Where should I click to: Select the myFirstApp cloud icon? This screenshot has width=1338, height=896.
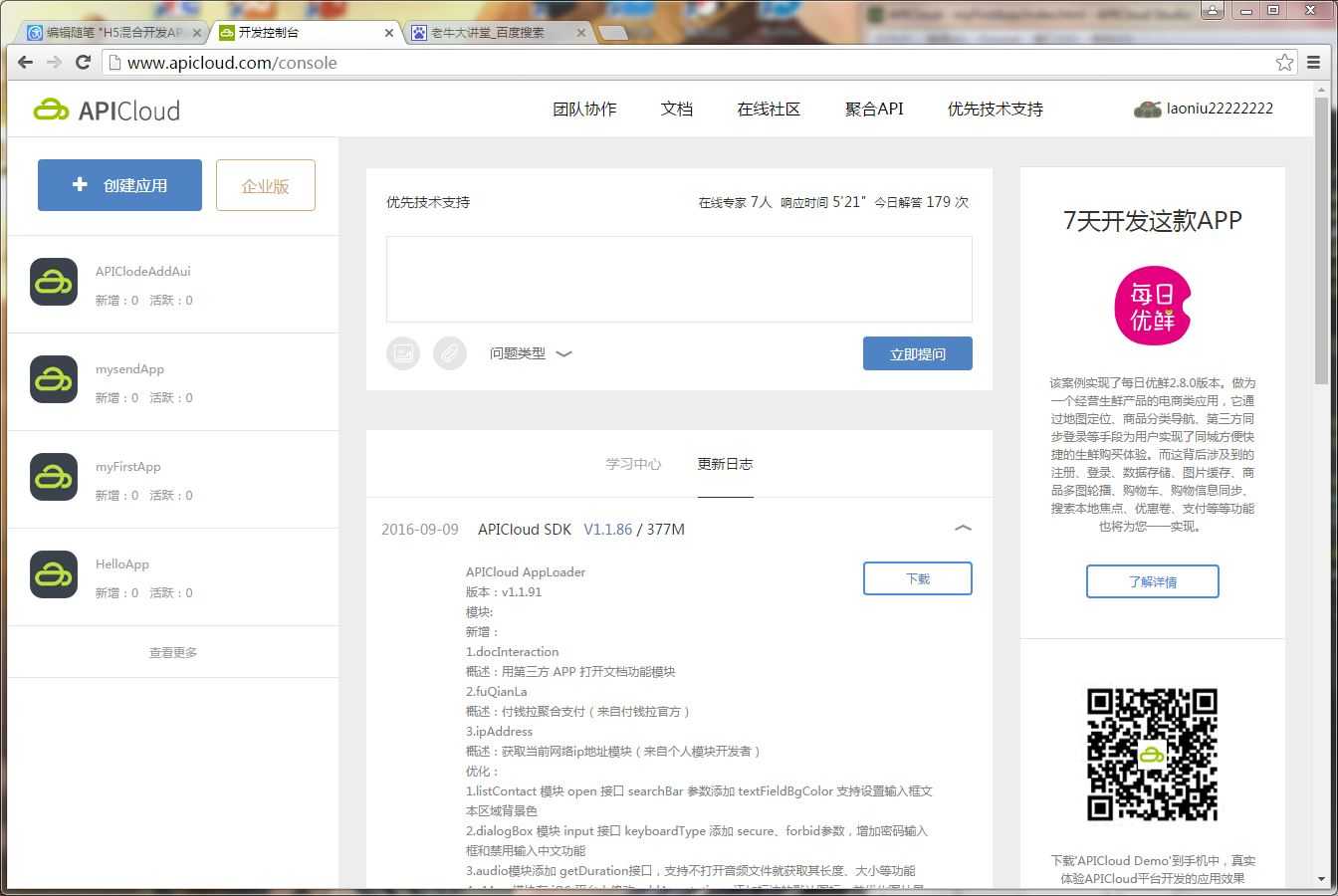53,477
